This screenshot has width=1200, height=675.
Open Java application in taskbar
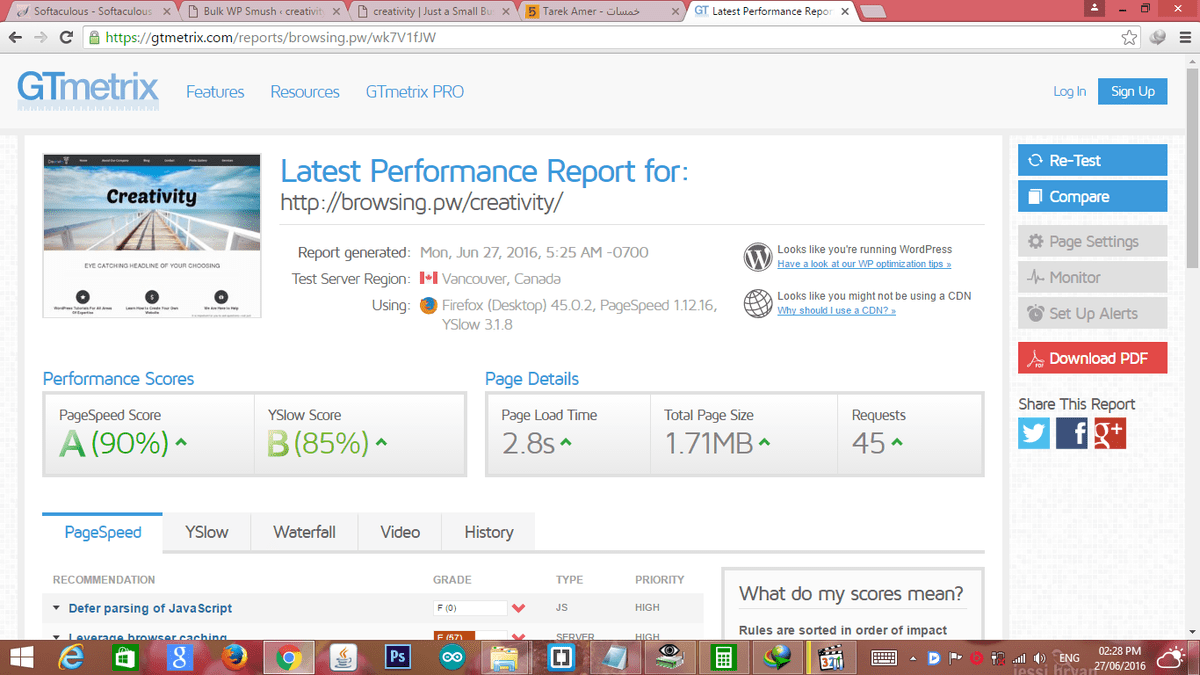343,657
